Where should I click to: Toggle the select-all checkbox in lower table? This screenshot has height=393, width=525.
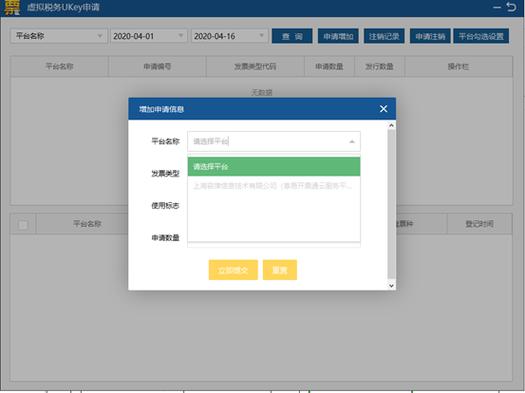pyautogui.click(x=23, y=225)
